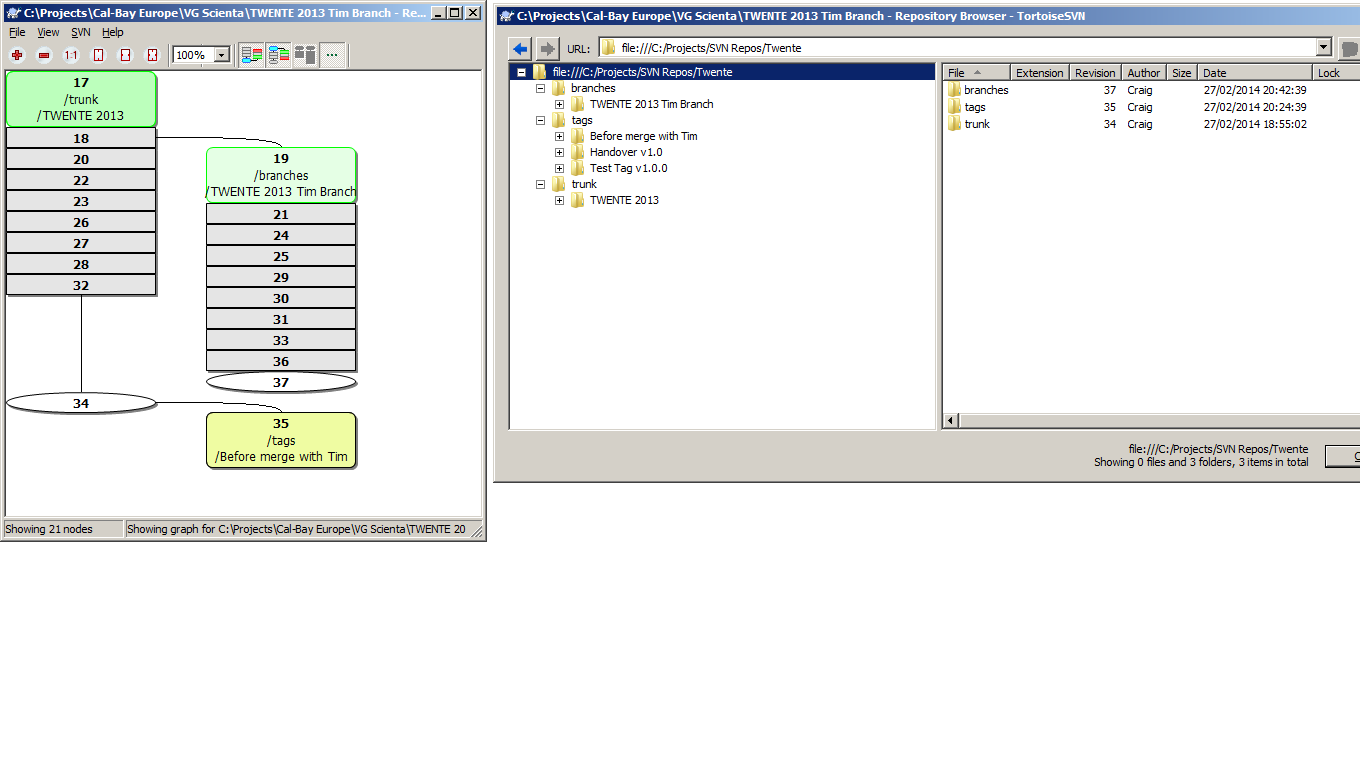Image resolution: width=1360 pixels, height=775 pixels.
Task: Click the Before merge with Tim folder icon
Action: pyautogui.click(x=578, y=136)
